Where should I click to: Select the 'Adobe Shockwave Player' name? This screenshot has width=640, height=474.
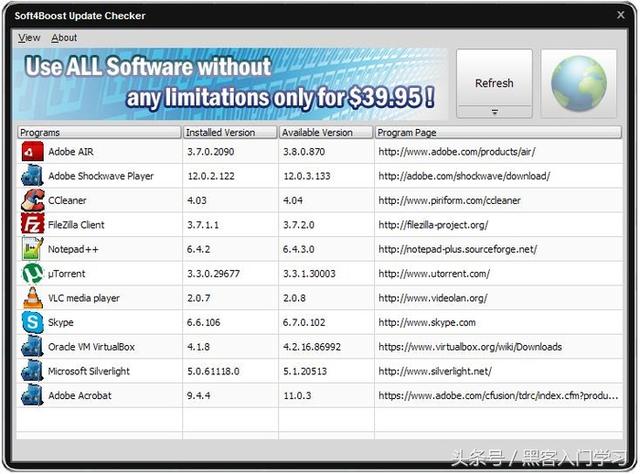[x=101, y=176]
